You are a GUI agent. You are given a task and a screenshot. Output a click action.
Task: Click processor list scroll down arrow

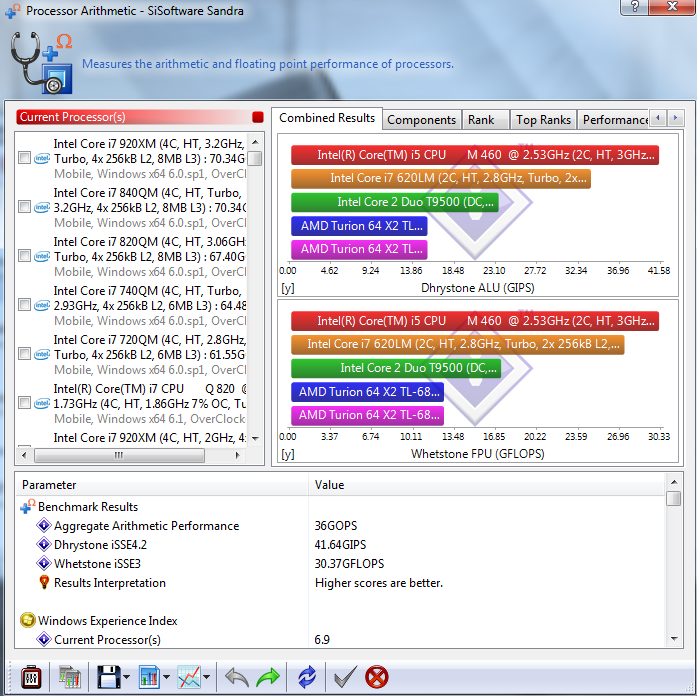pyautogui.click(x=255, y=439)
